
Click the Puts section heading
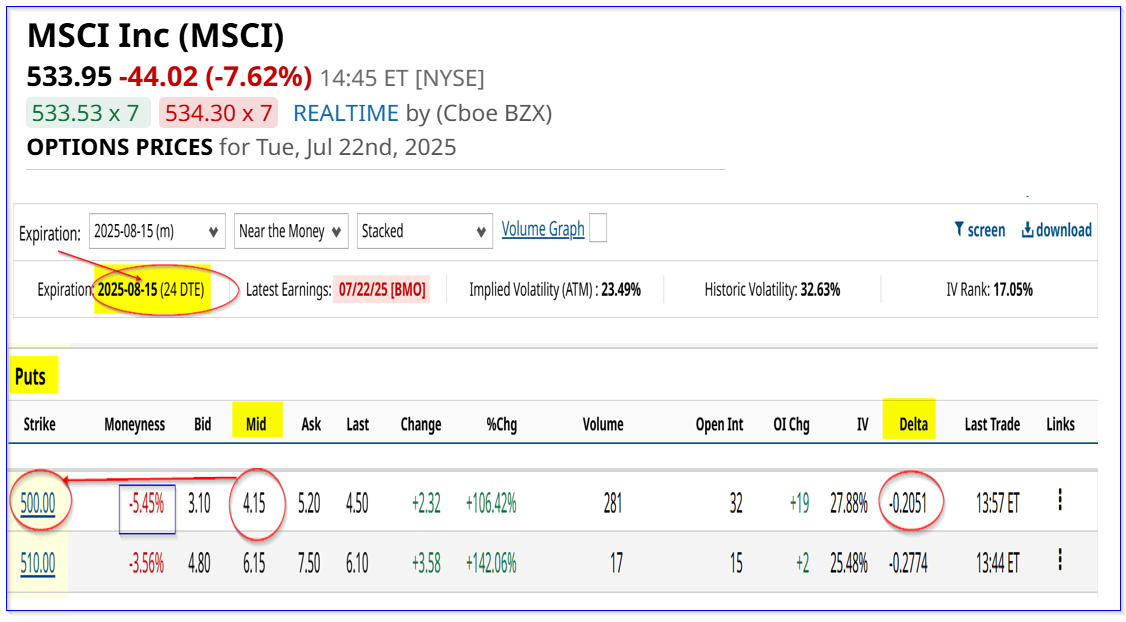[30, 377]
